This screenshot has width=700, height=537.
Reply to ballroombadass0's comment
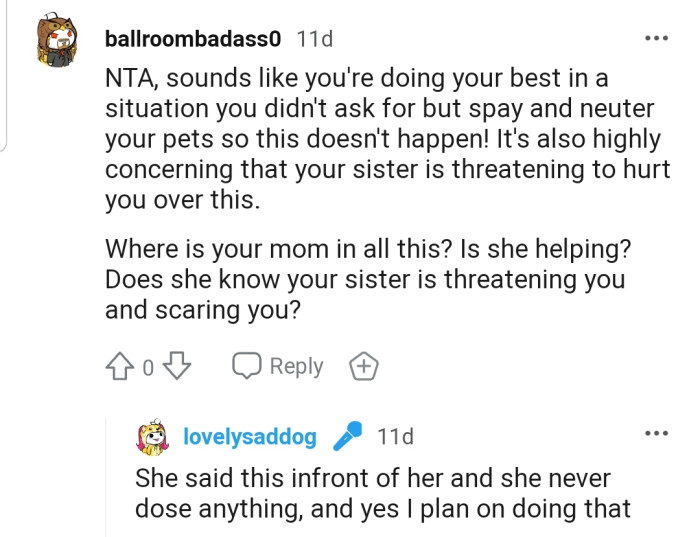click(x=278, y=367)
